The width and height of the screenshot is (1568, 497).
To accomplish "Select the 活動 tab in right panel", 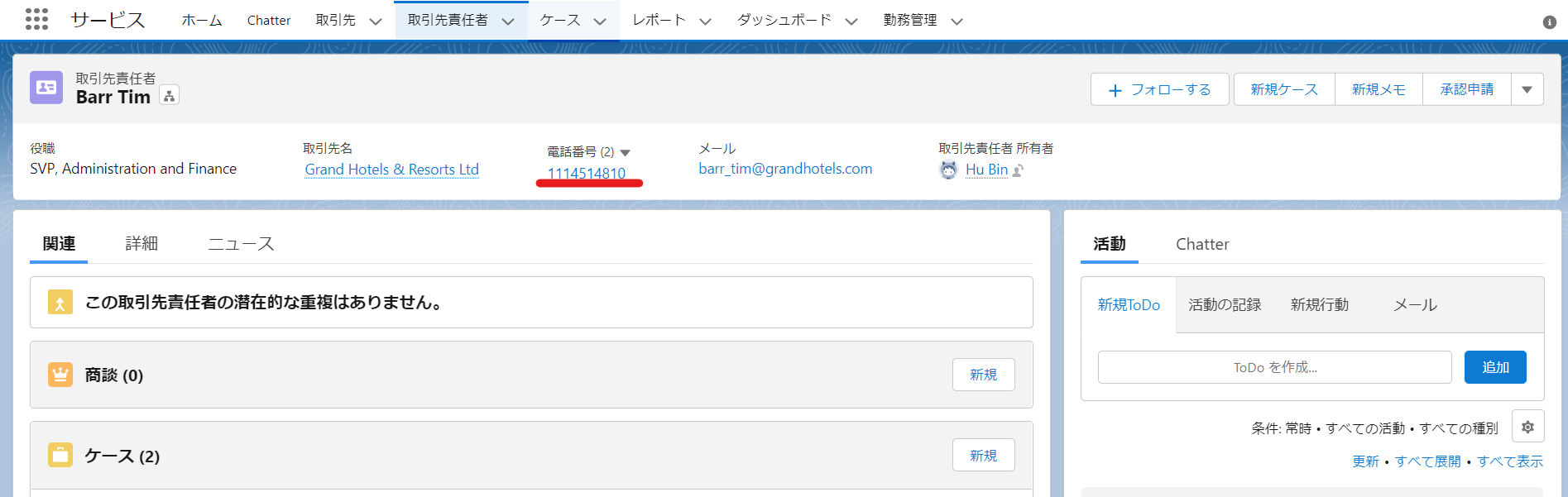I will point(1109,244).
